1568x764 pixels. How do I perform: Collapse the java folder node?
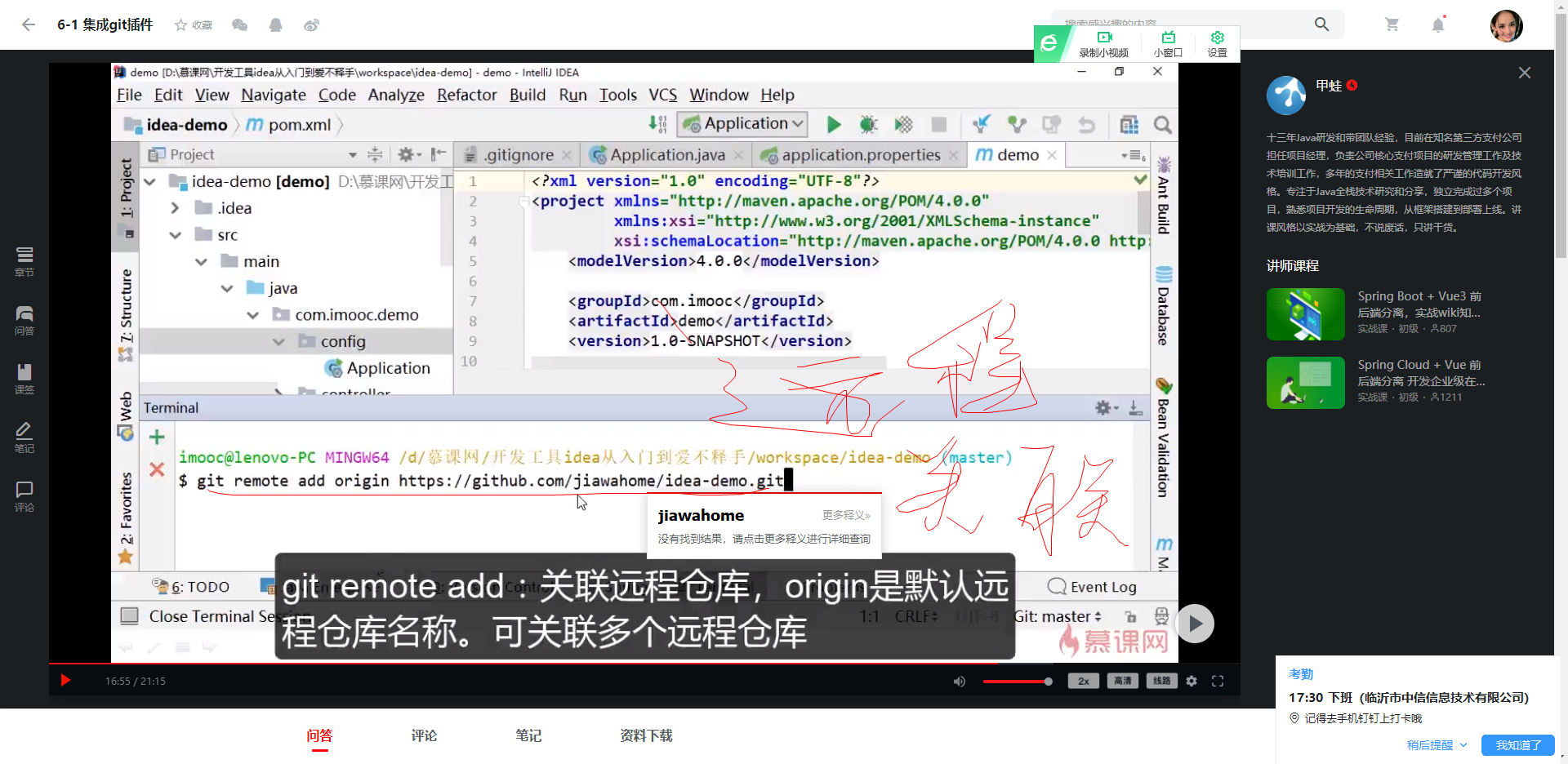tap(227, 288)
